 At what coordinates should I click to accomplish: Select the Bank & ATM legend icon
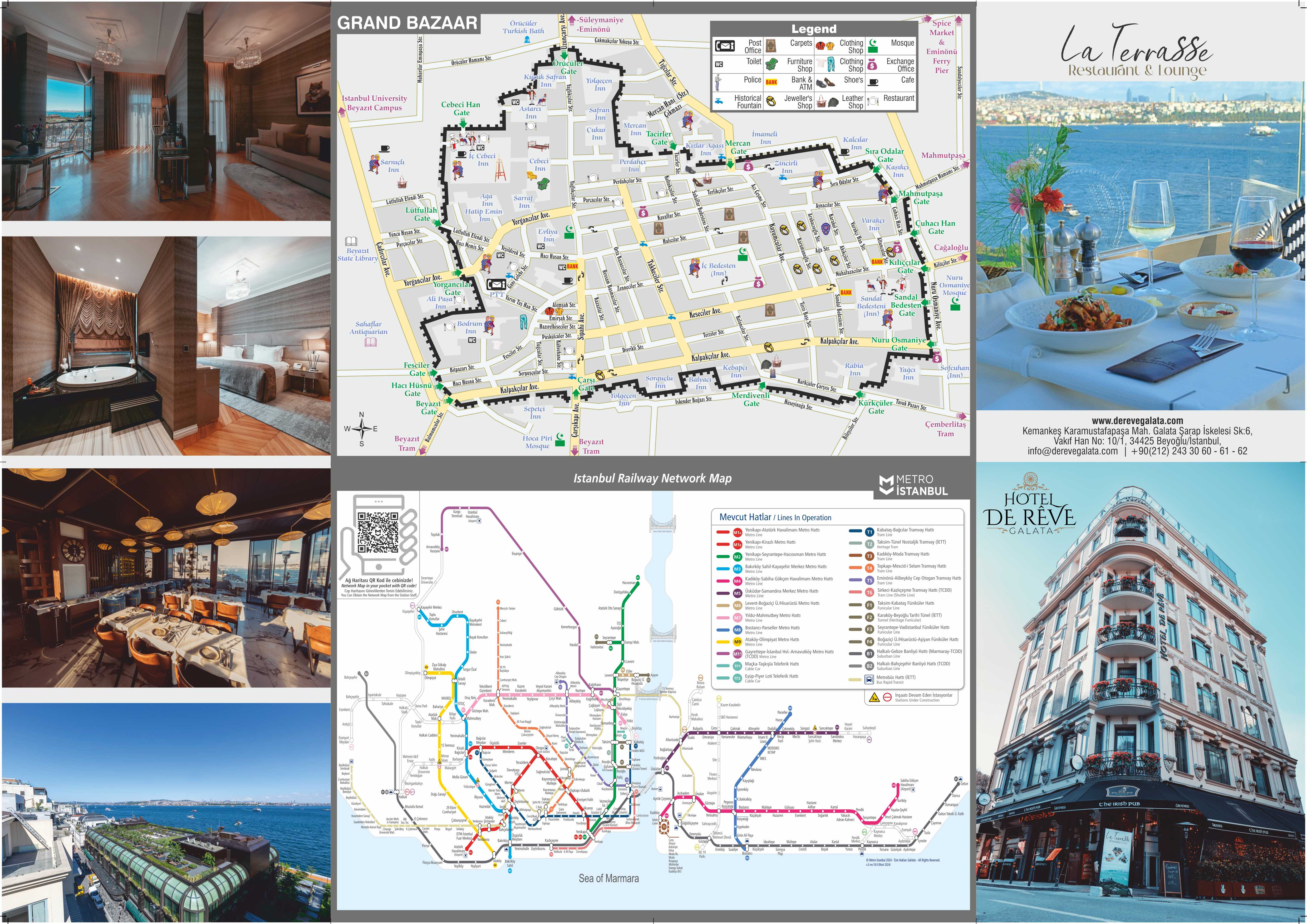pyautogui.click(x=771, y=82)
